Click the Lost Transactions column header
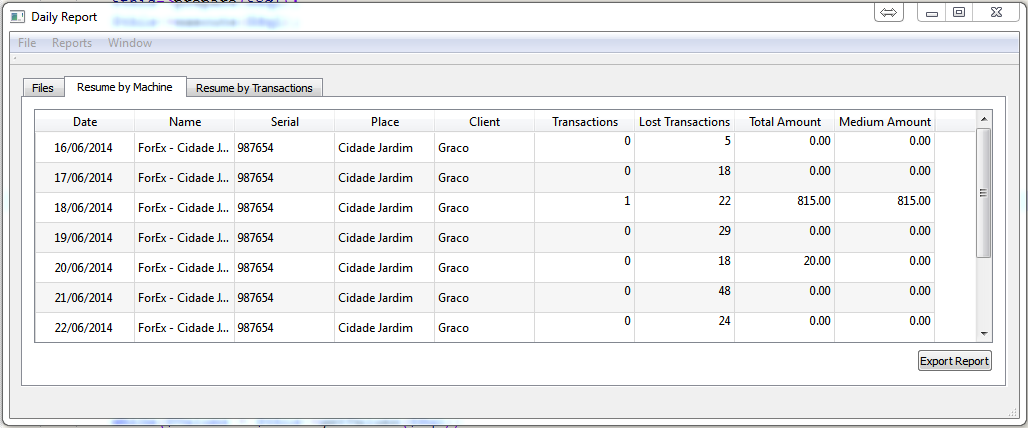 click(684, 122)
